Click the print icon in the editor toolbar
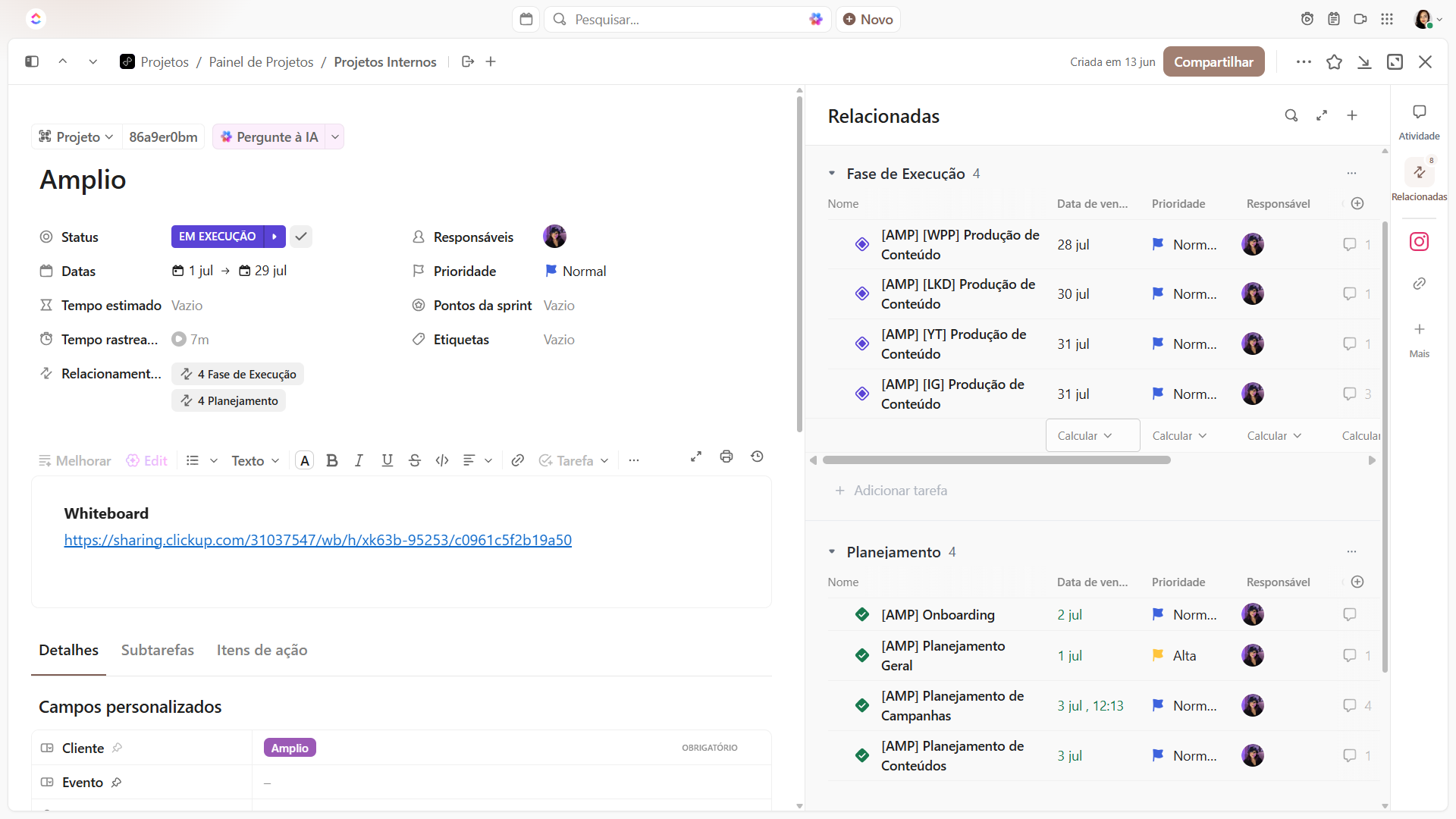Image resolution: width=1456 pixels, height=819 pixels. tap(726, 457)
